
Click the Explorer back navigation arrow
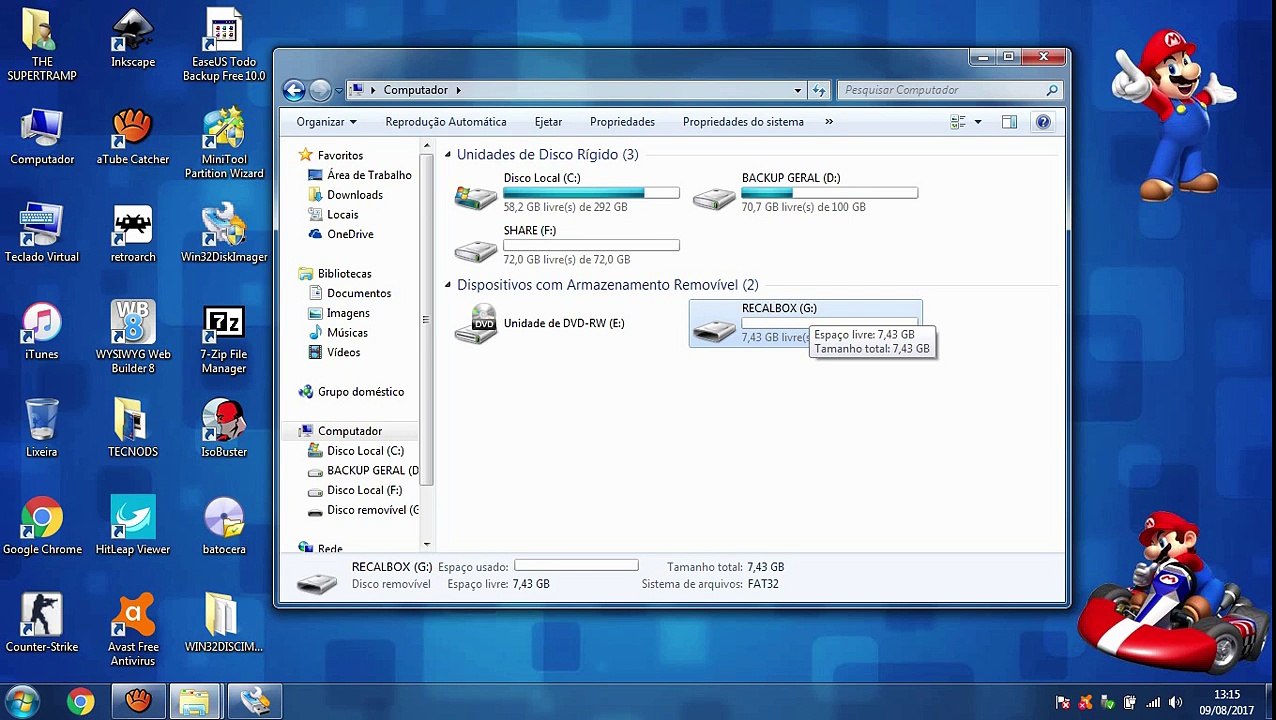click(x=294, y=90)
